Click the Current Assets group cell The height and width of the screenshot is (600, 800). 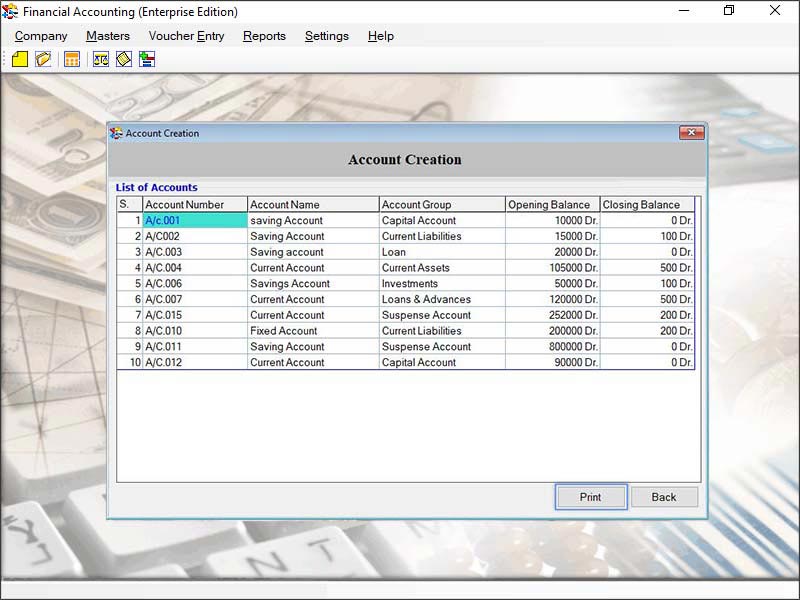click(442, 268)
